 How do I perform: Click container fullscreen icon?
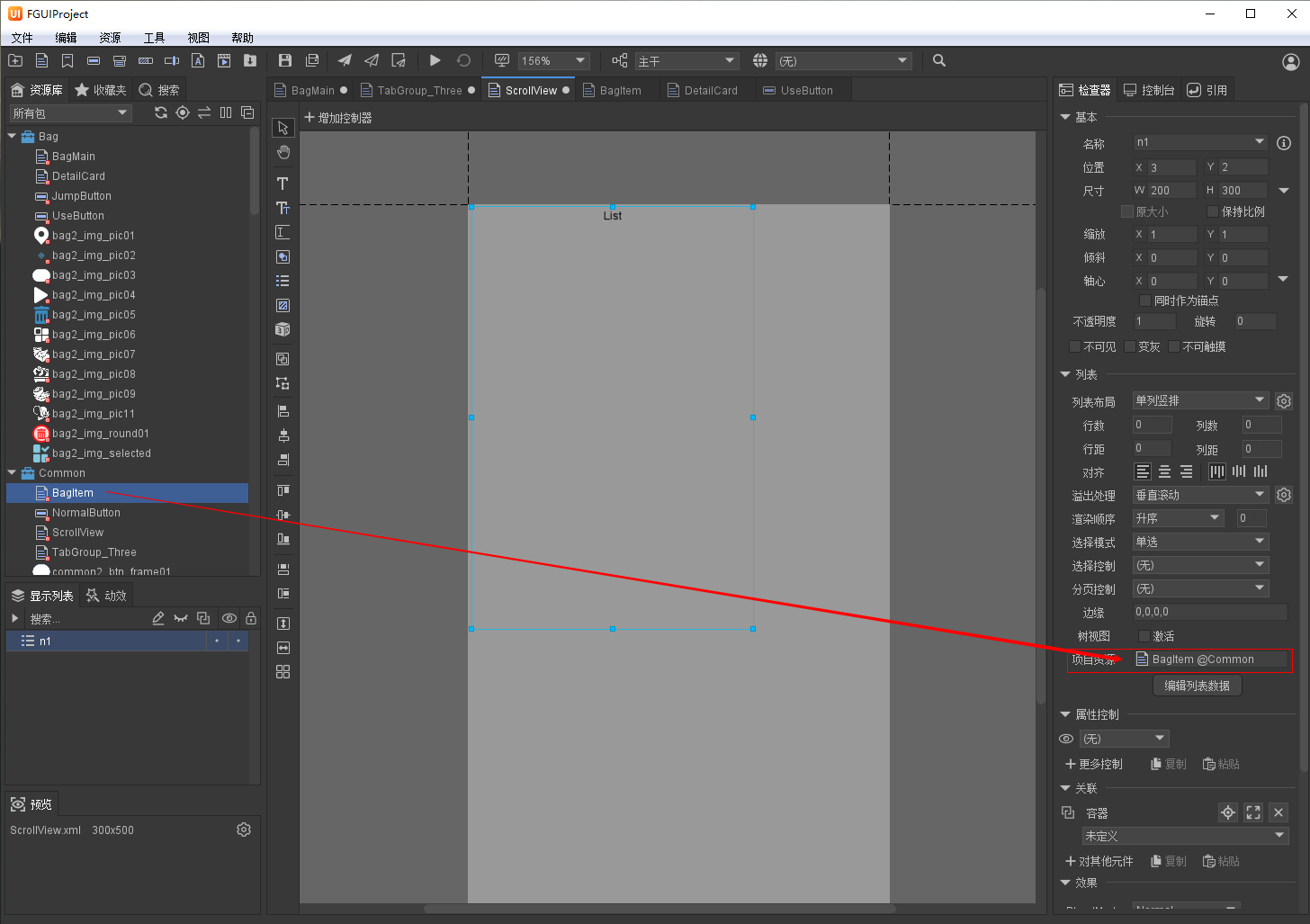click(1253, 812)
